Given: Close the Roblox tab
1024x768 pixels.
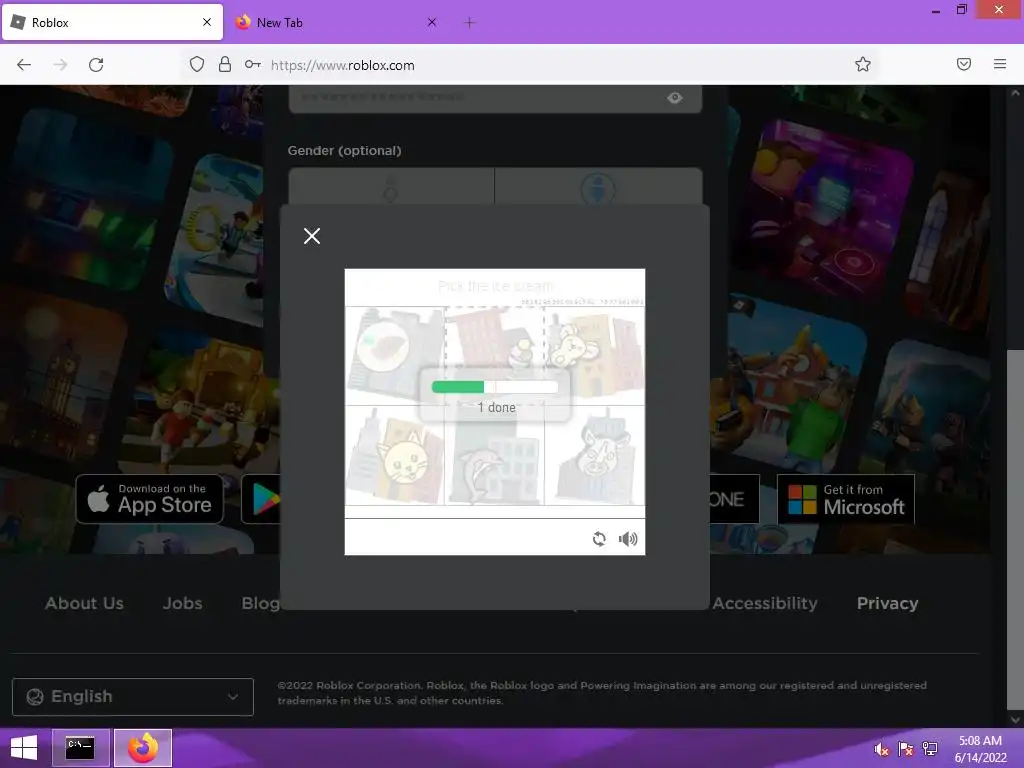Looking at the screenshot, I should click(x=207, y=22).
